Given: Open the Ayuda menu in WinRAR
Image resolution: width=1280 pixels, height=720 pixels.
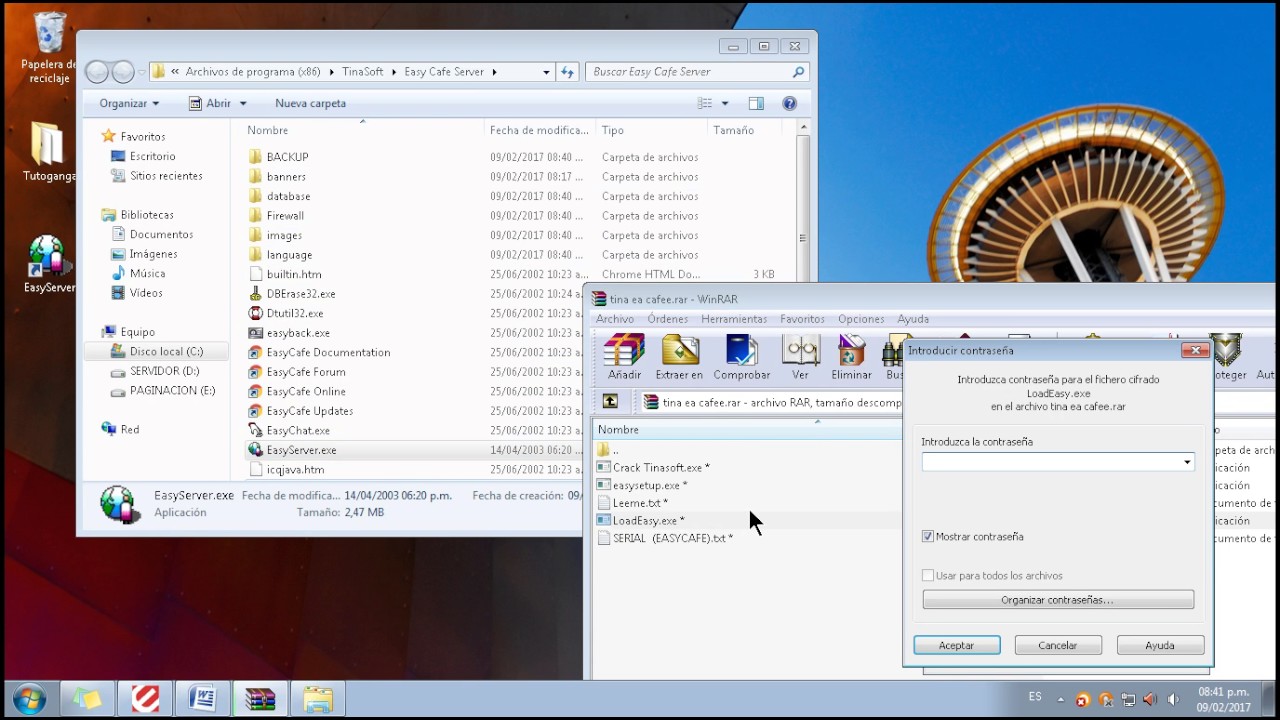Looking at the screenshot, I should click(913, 319).
